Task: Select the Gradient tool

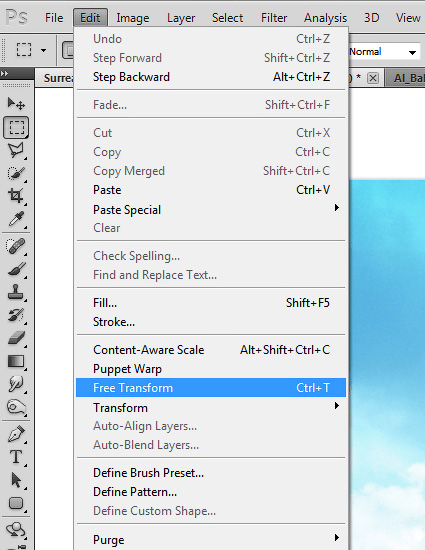Action: [x=16, y=361]
